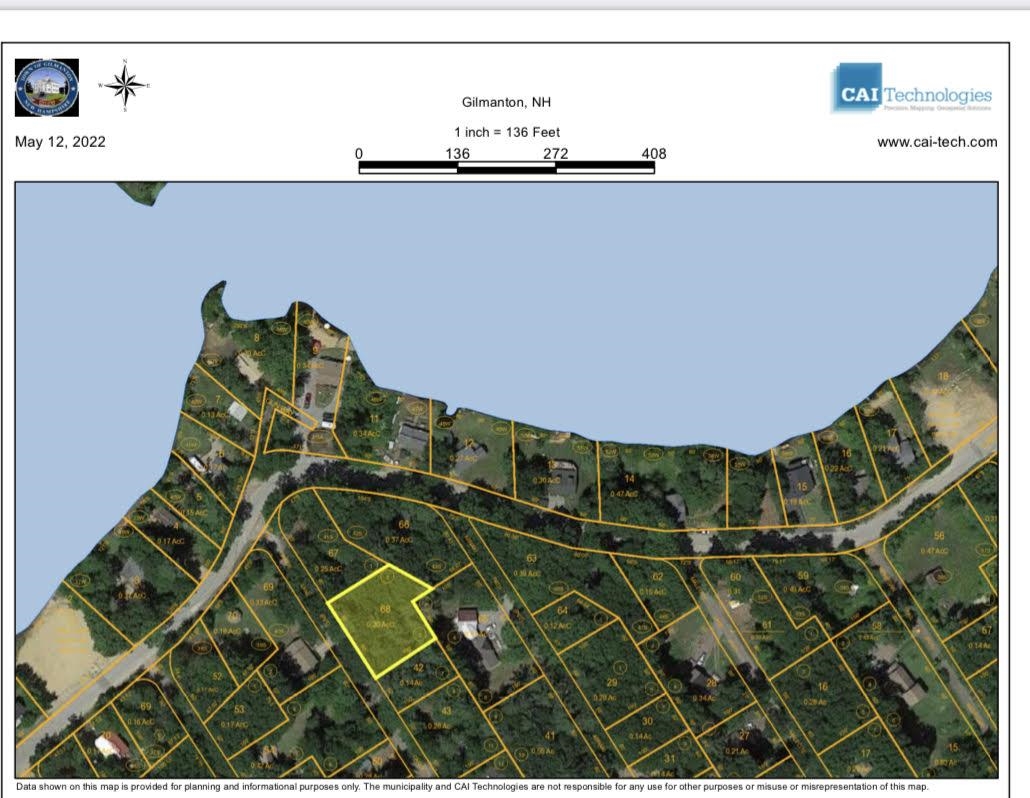
Task: Click the Gilmanton, NH map title
Action: (506, 102)
